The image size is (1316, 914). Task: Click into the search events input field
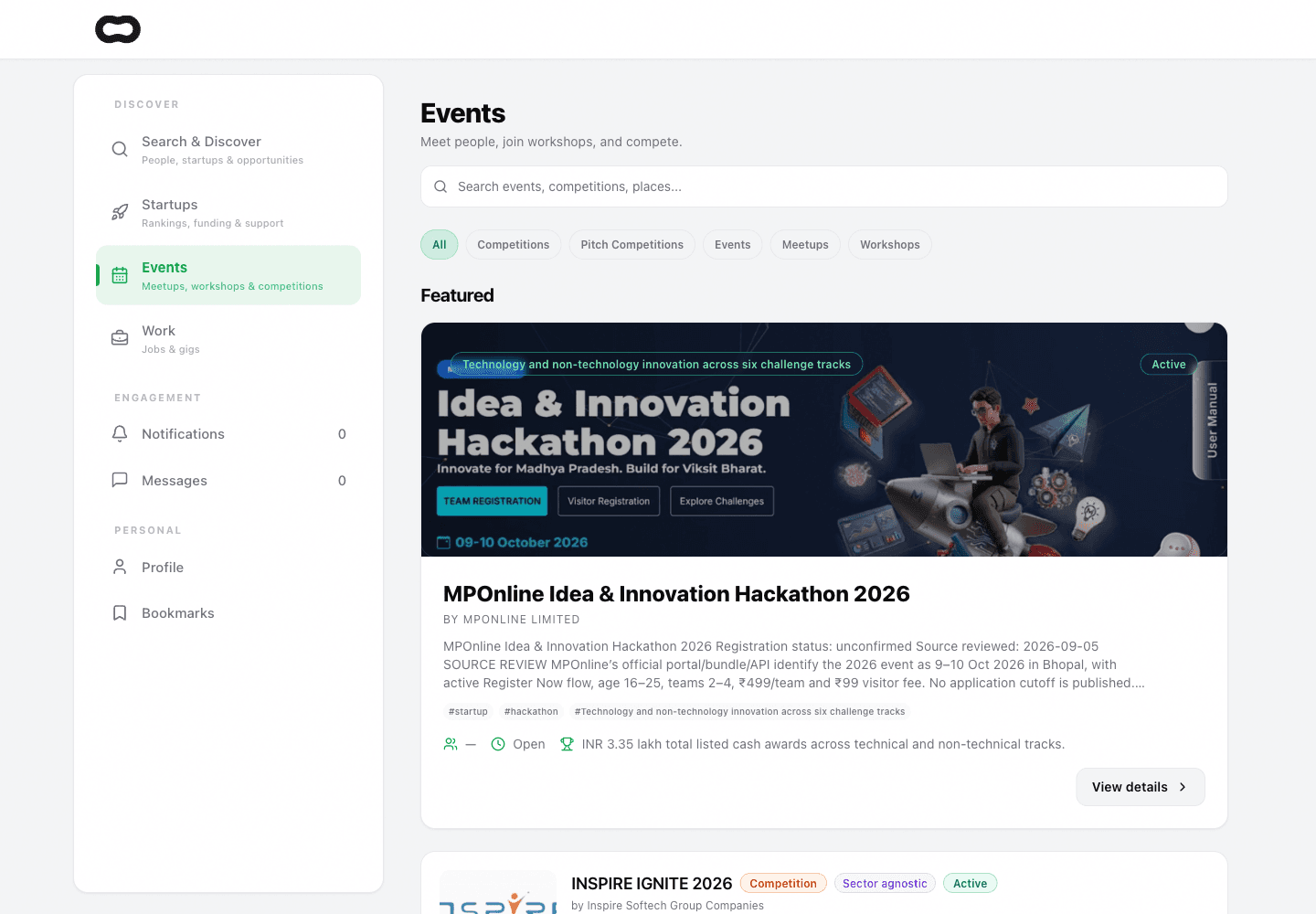(824, 186)
